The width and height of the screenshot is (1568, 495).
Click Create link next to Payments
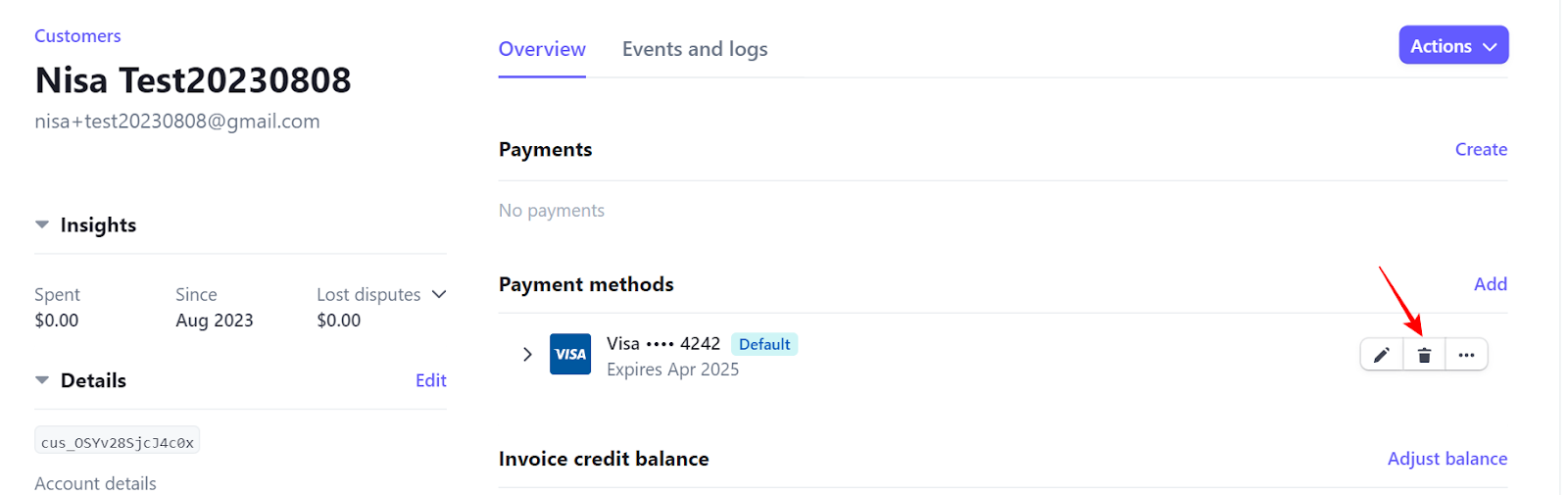pyautogui.click(x=1481, y=149)
